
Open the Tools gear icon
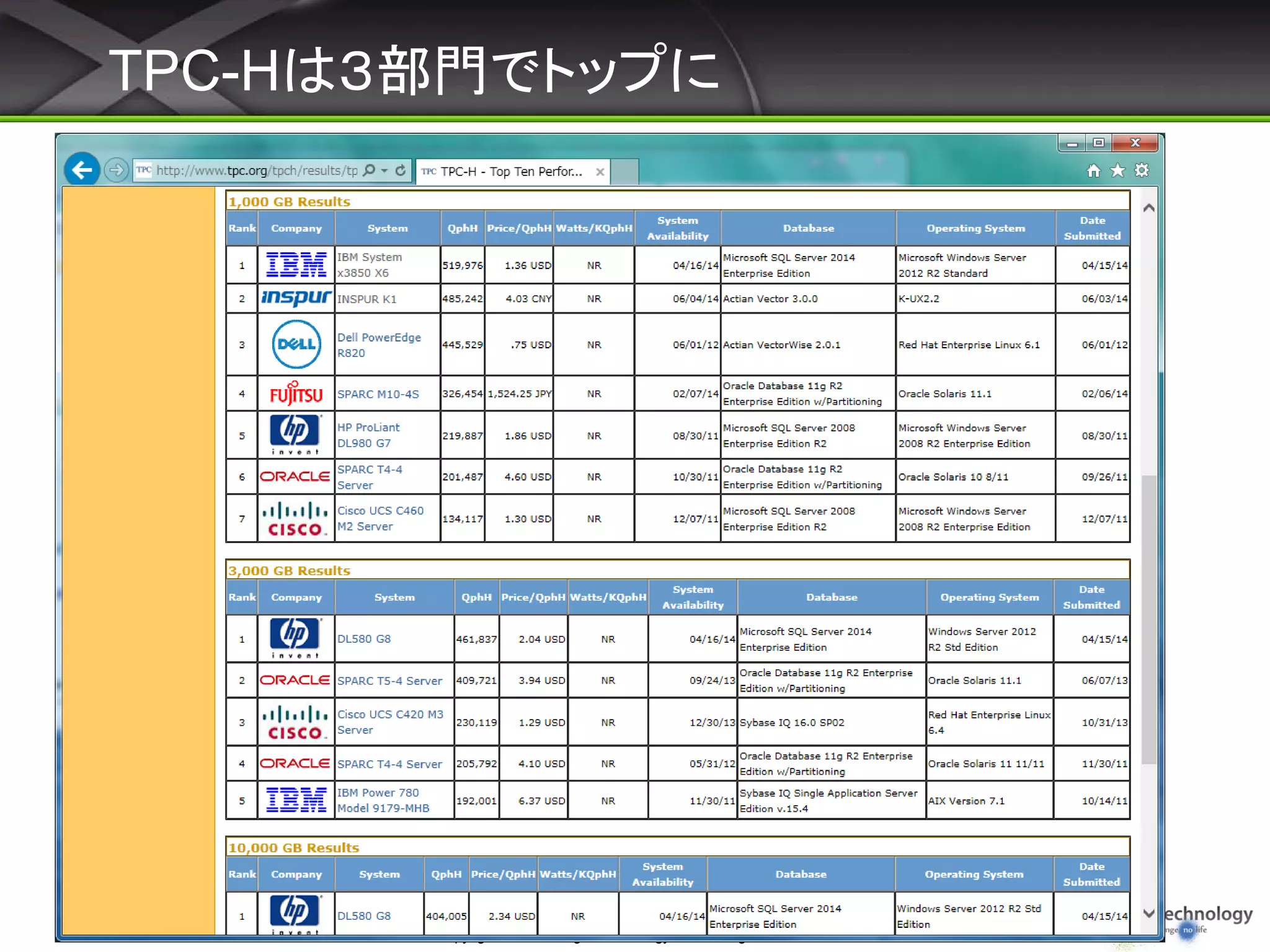tap(1142, 170)
